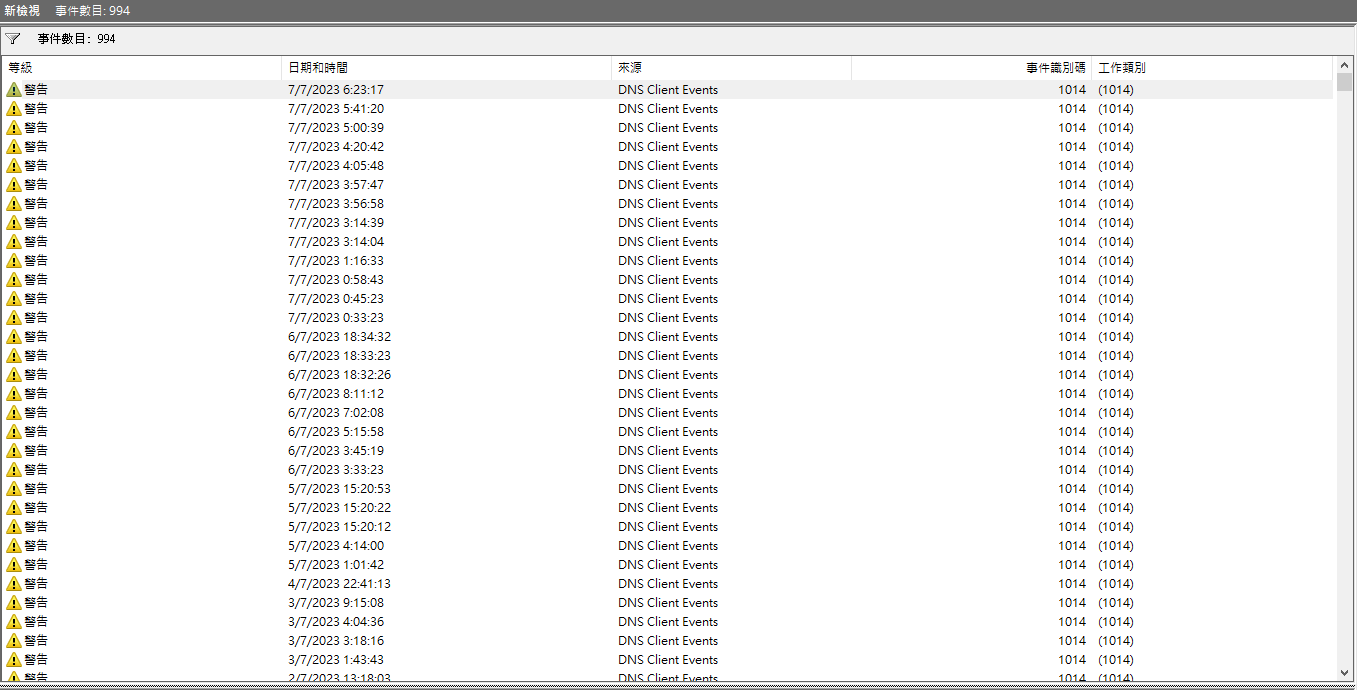Image resolution: width=1357 pixels, height=690 pixels.
Task: Click warning icon of 6/7/2023 3:33:23 event
Action: 14,469
